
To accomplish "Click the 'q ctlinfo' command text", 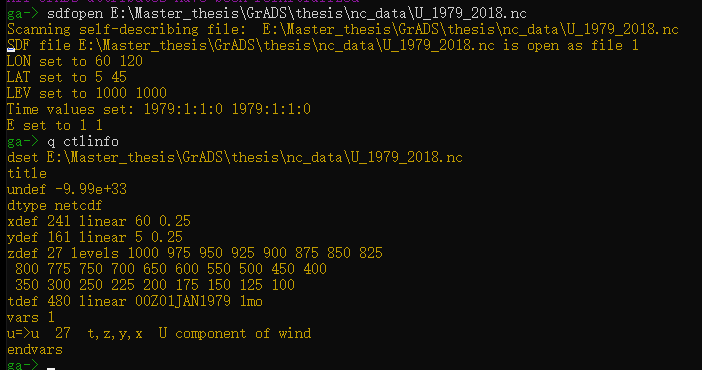I will tap(83, 142).
